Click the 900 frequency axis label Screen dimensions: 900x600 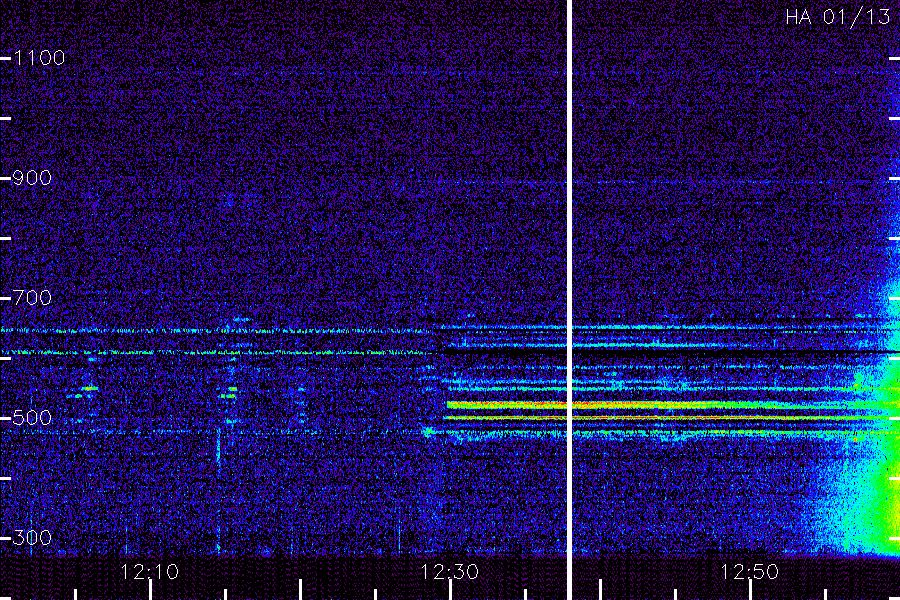click(32, 178)
